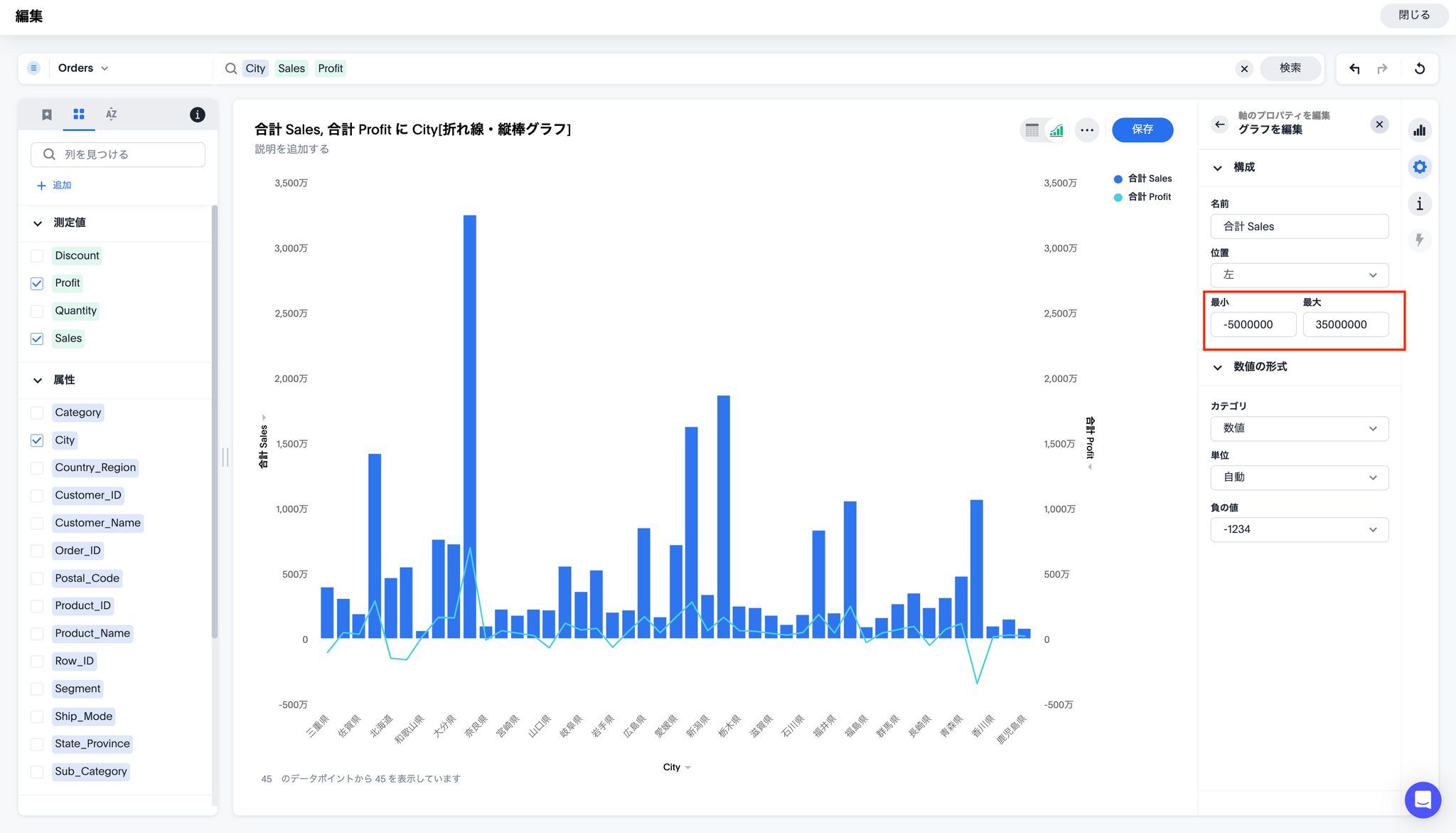
Task: Select the City token in search bar
Action: 255,68
